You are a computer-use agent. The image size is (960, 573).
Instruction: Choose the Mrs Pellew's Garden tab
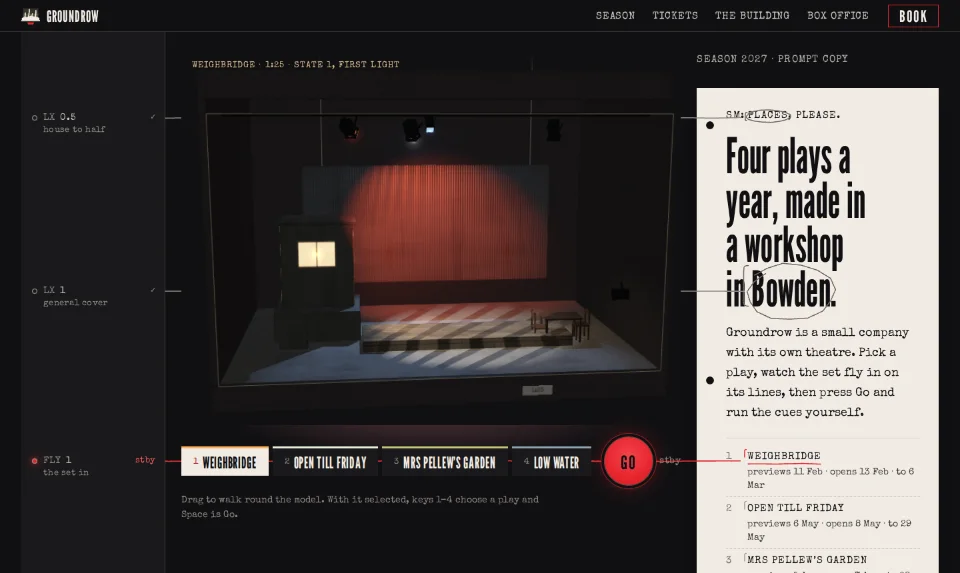point(444,462)
